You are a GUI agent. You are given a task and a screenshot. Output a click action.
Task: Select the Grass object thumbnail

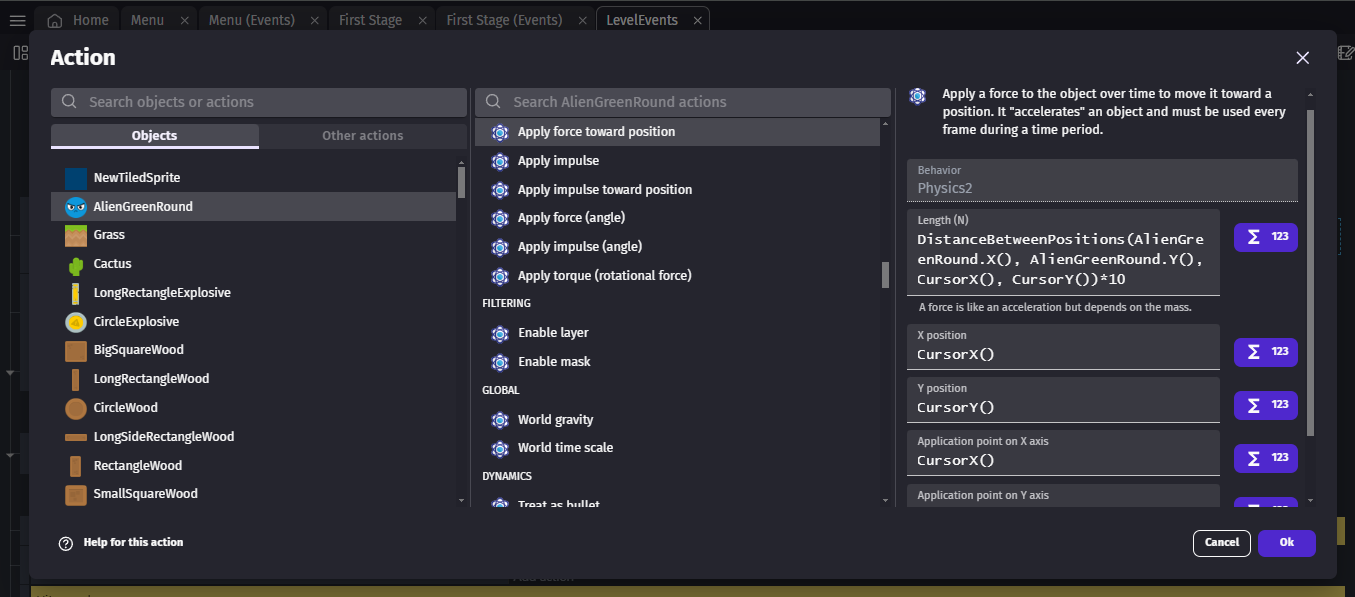(76, 236)
